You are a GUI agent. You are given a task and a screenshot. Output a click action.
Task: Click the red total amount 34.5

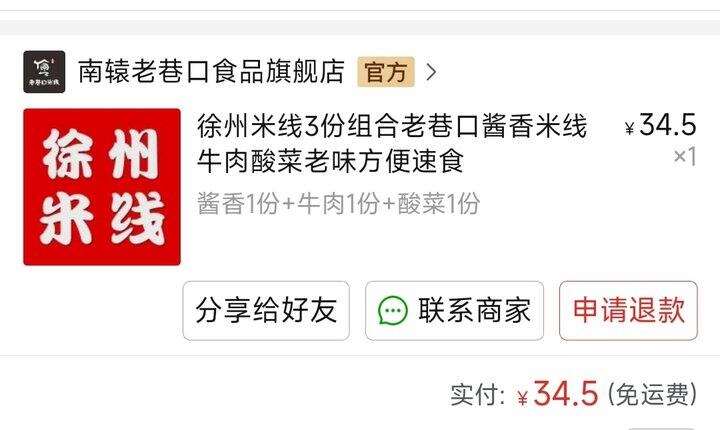point(566,394)
